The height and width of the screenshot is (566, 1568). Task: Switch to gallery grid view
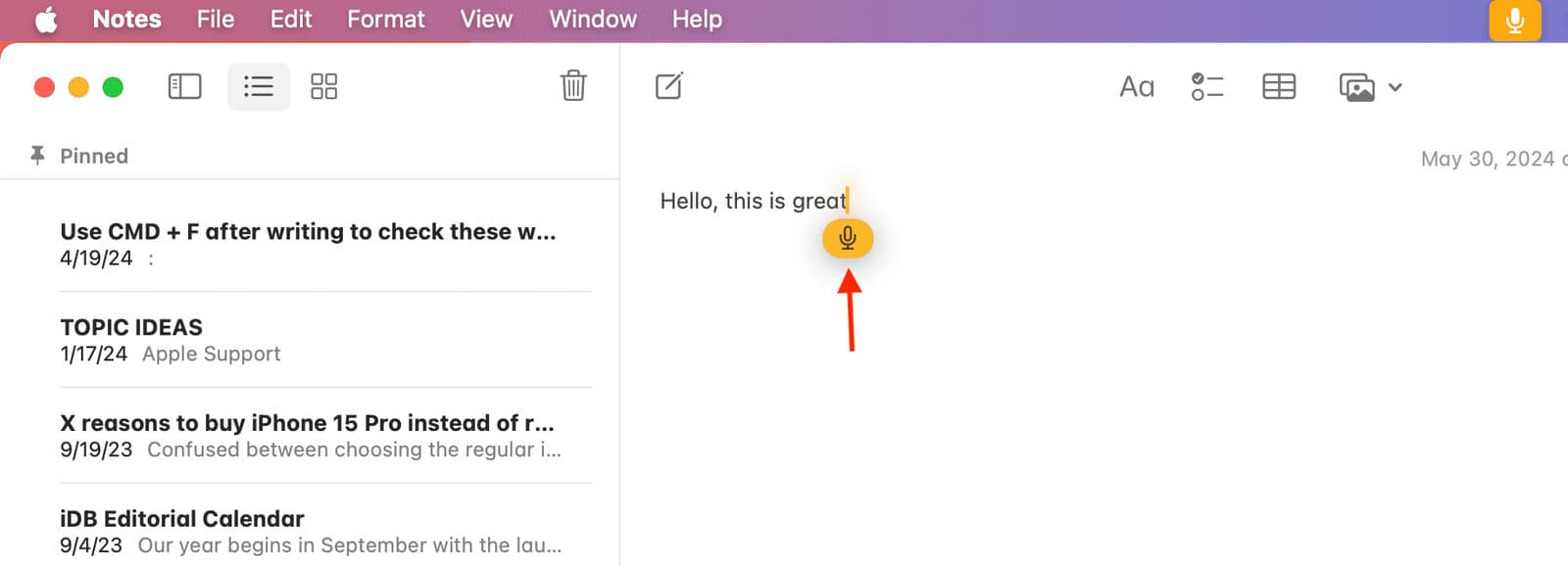pos(323,86)
